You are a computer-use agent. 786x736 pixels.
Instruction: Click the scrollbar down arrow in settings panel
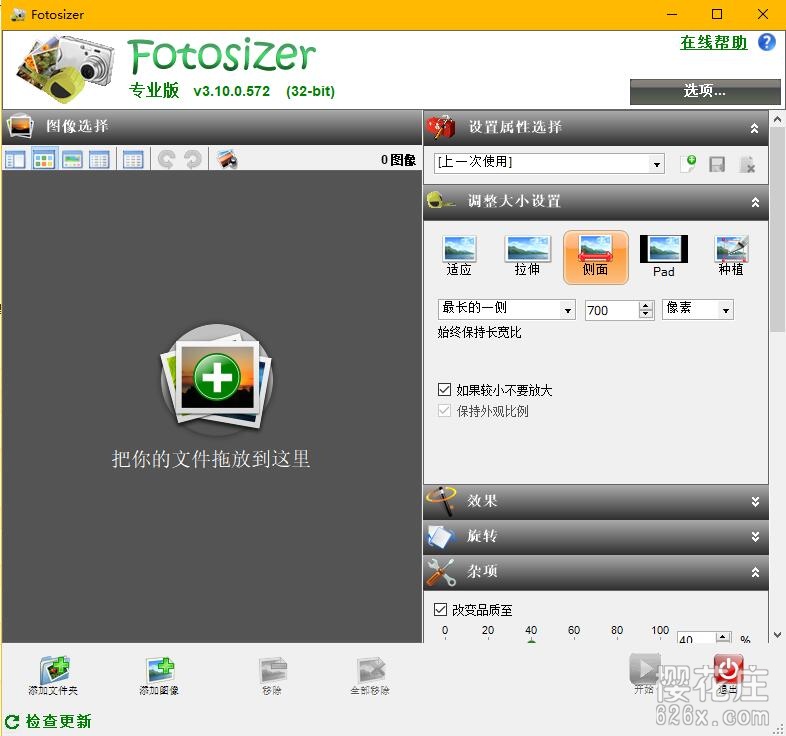(777, 635)
